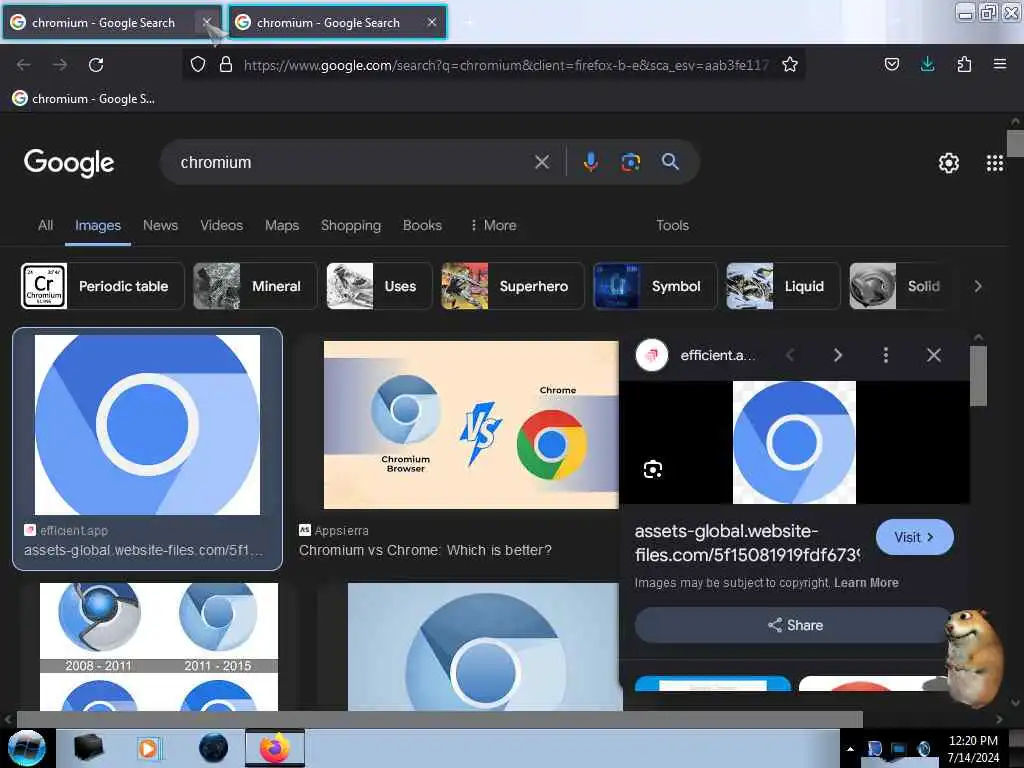The width and height of the screenshot is (1024, 768).
Task: Open the 2008-2011 logo history thumbnail
Action: [x=159, y=647]
